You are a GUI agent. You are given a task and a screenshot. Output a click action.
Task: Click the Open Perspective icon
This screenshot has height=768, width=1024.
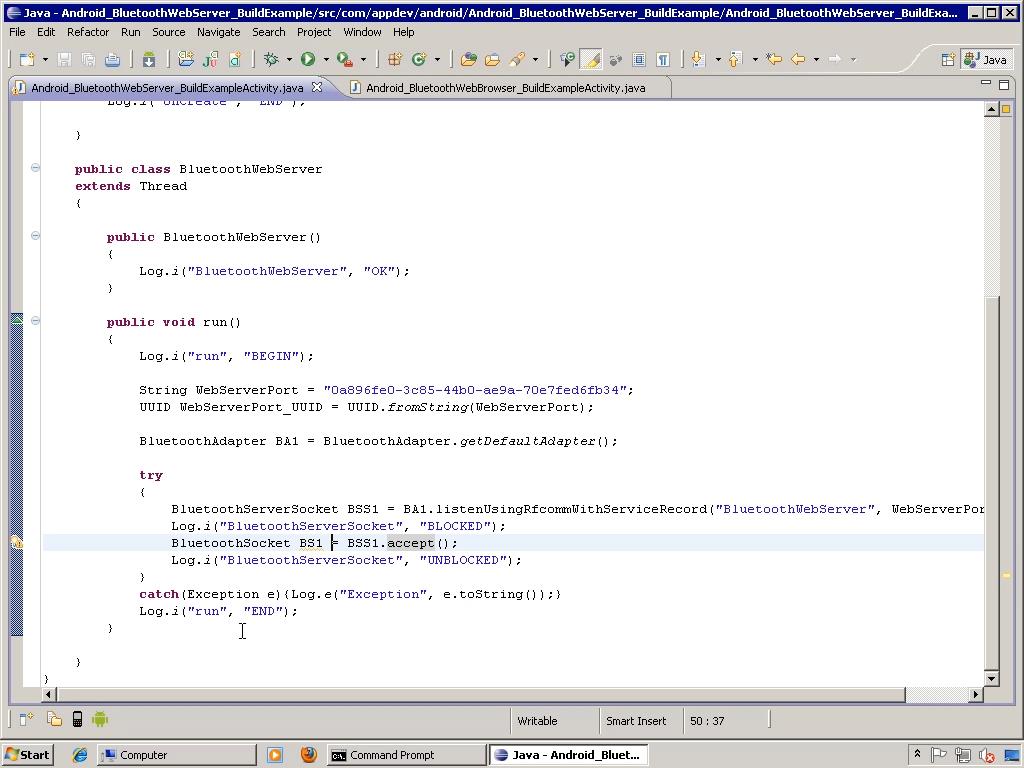coord(948,59)
